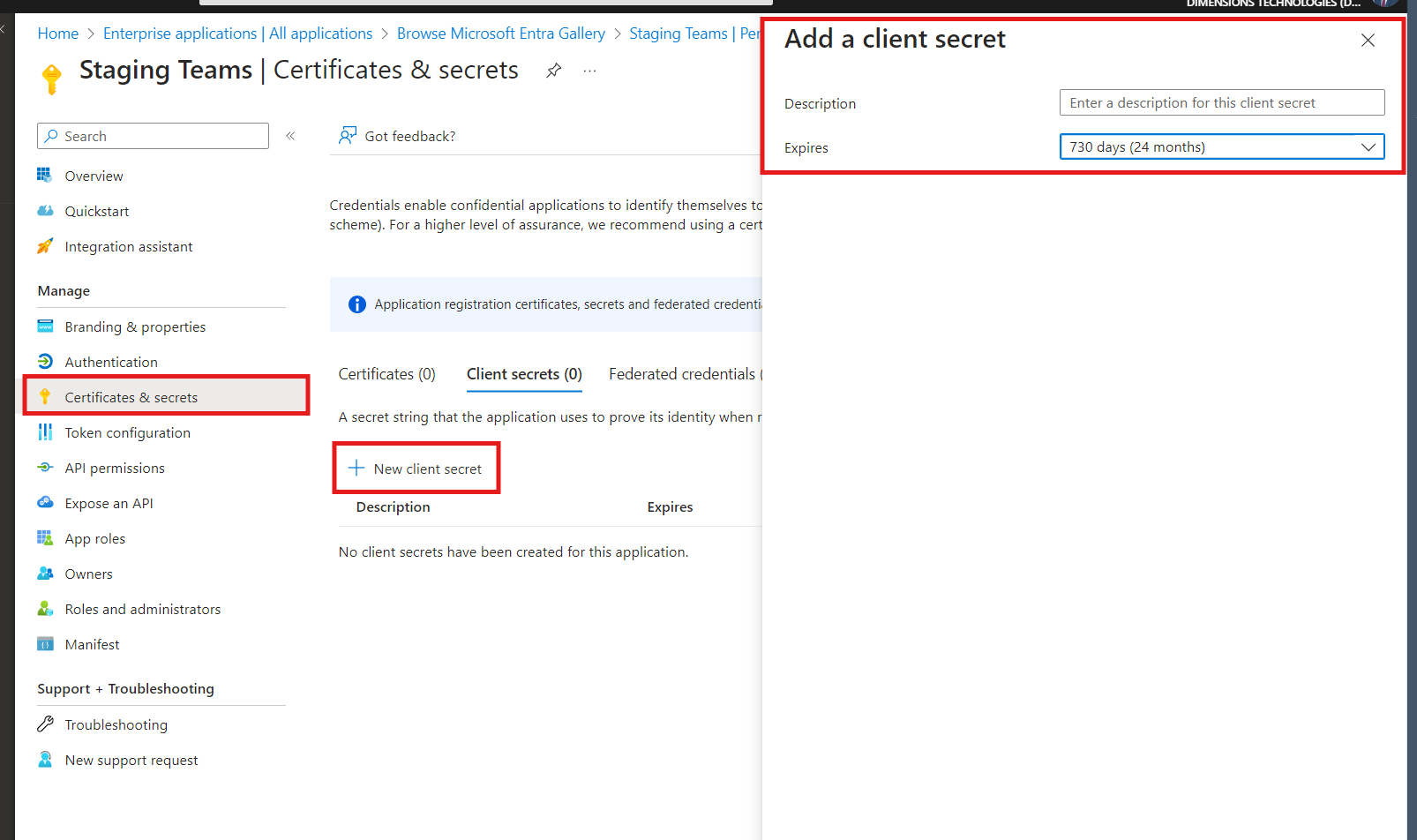Switch to the Certificates (0) tab

[386, 374]
